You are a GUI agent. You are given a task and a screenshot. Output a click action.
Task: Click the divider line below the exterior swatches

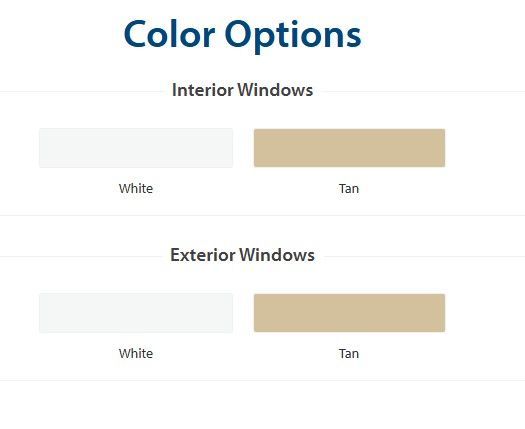pos(262,380)
